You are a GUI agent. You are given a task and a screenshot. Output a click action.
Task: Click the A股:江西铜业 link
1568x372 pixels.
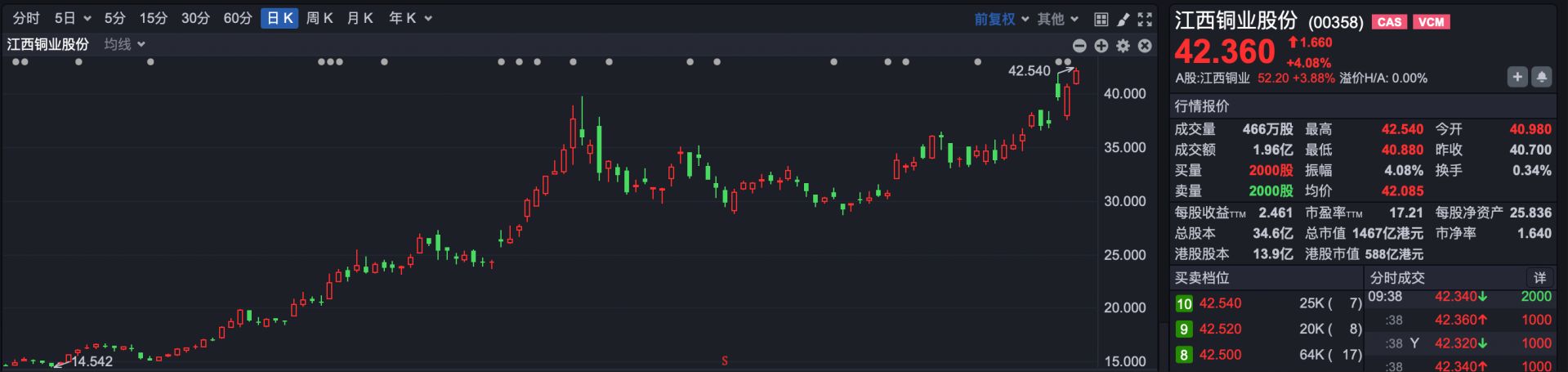tap(1213, 78)
